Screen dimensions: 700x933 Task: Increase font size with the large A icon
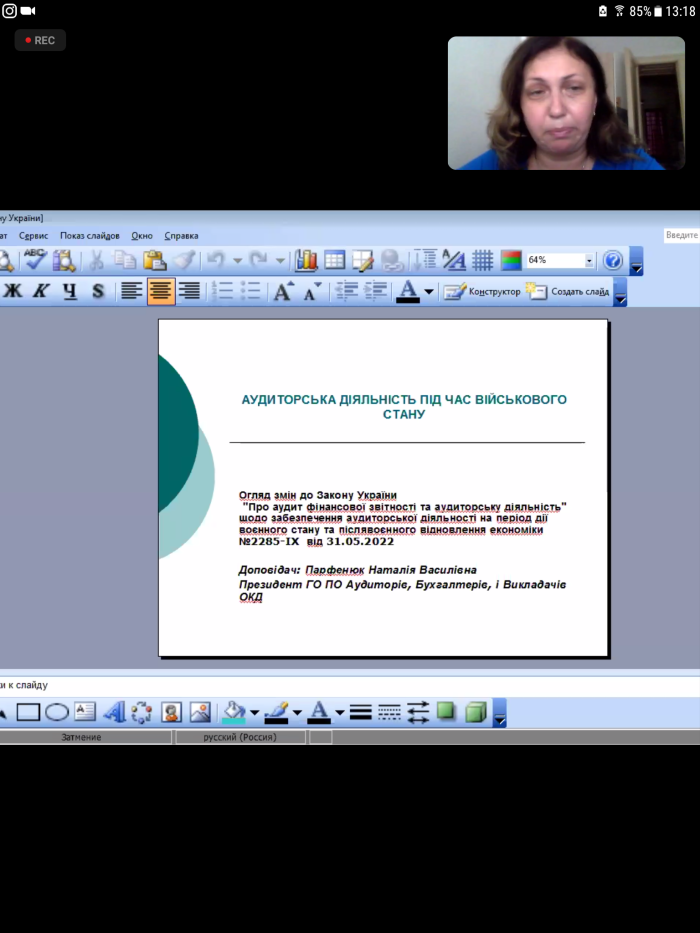(x=283, y=292)
